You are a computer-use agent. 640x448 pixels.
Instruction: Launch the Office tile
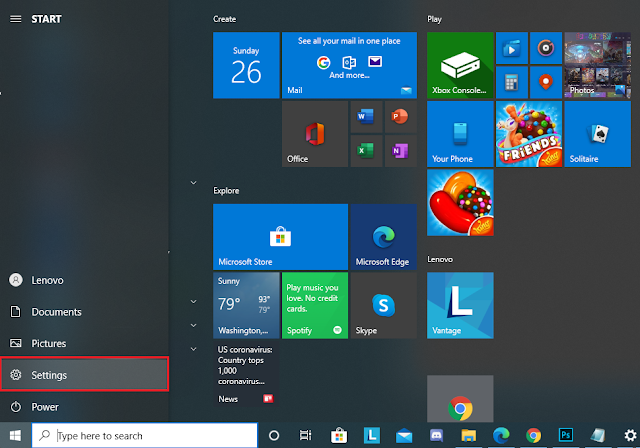pyautogui.click(x=315, y=134)
